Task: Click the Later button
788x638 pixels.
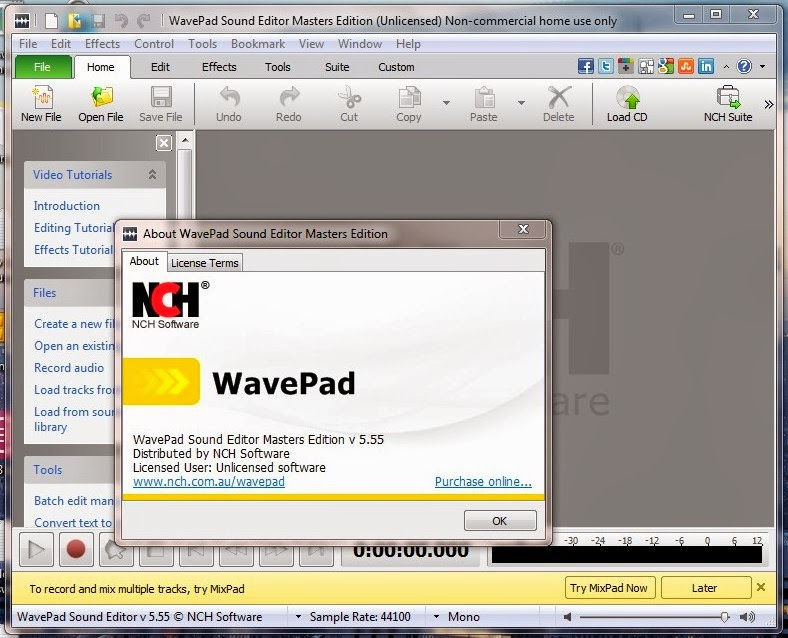Action: click(705, 588)
